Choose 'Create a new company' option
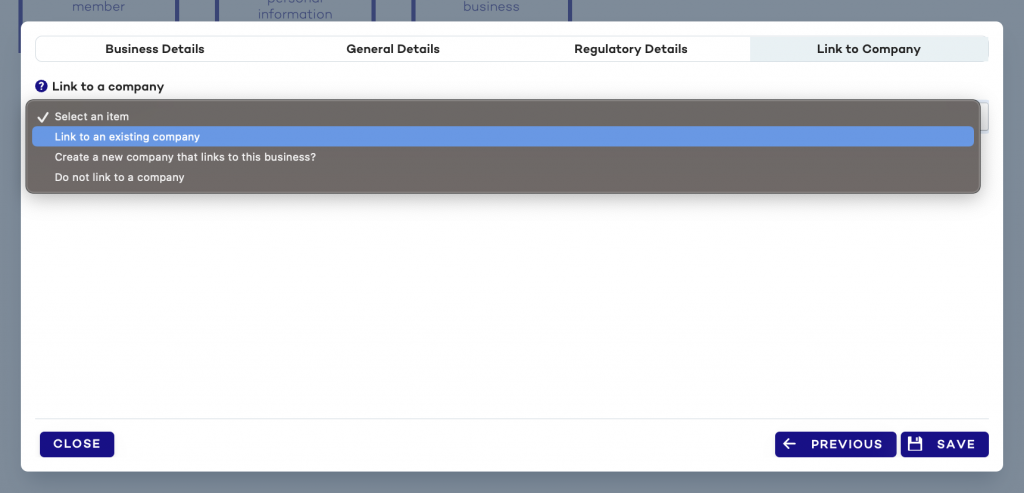 point(503,157)
